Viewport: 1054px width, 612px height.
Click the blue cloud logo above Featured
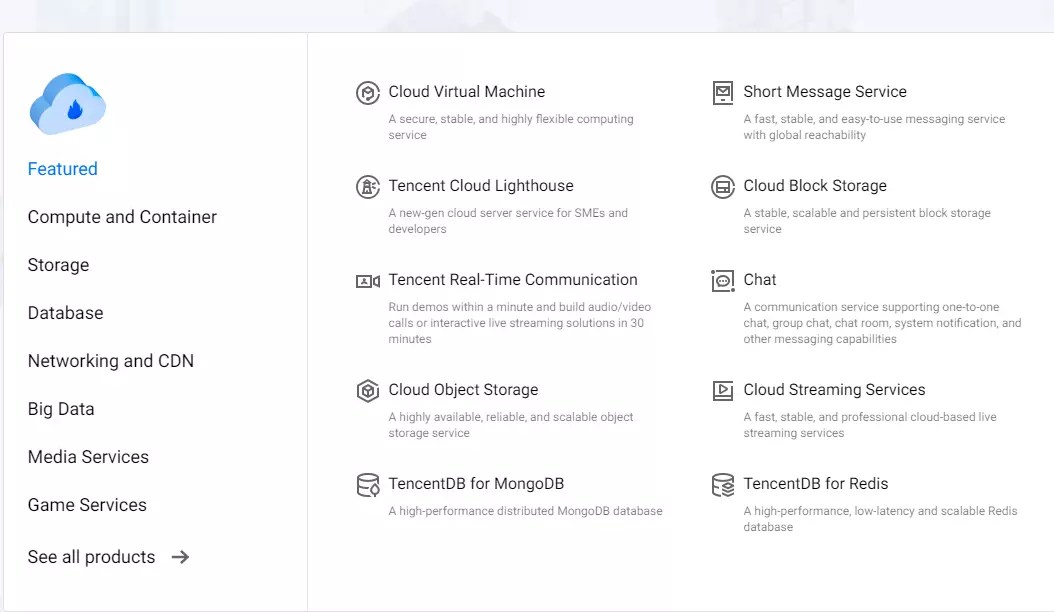click(x=67, y=103)
